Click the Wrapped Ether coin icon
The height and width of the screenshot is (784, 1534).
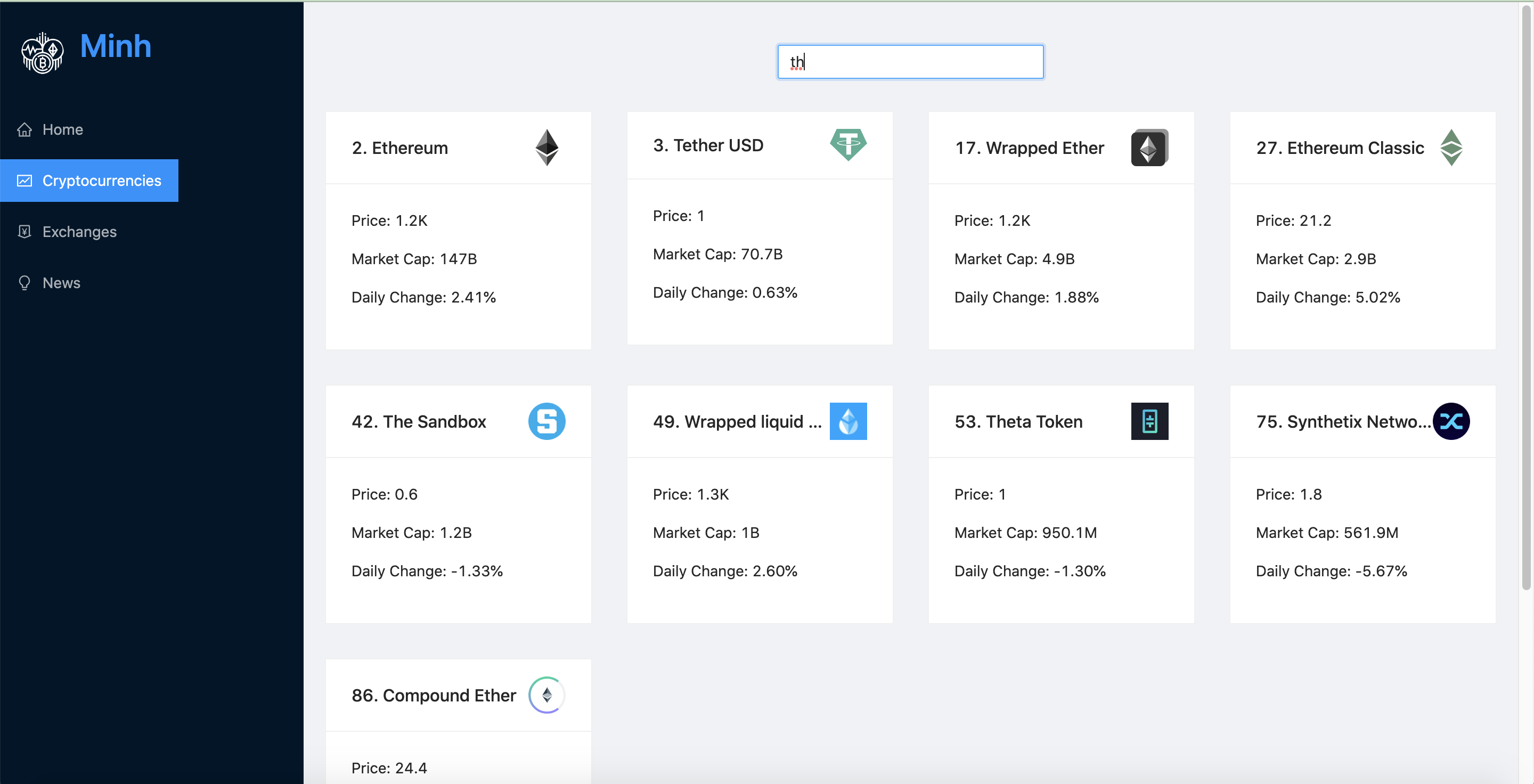(1149, 147)
